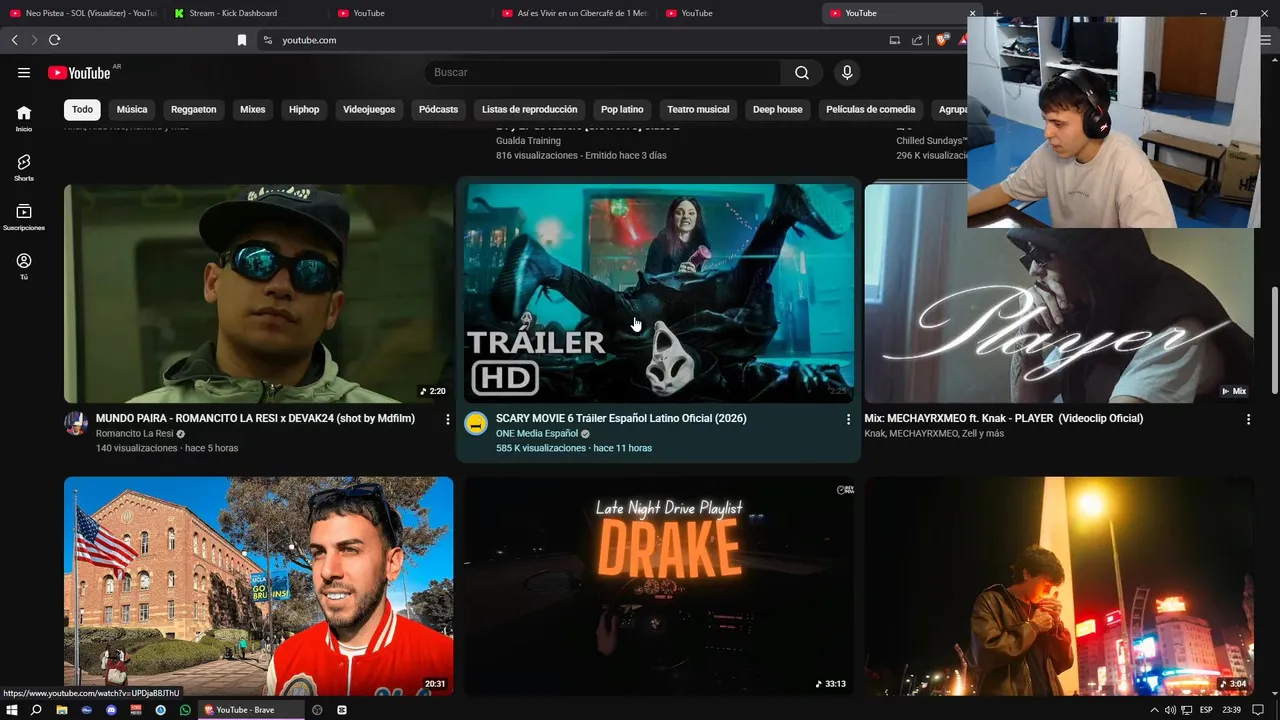This screenshot has width=1280, height=720.
Task: Filter by Películas de comedia chip
Action: click(x=870, y=109)
